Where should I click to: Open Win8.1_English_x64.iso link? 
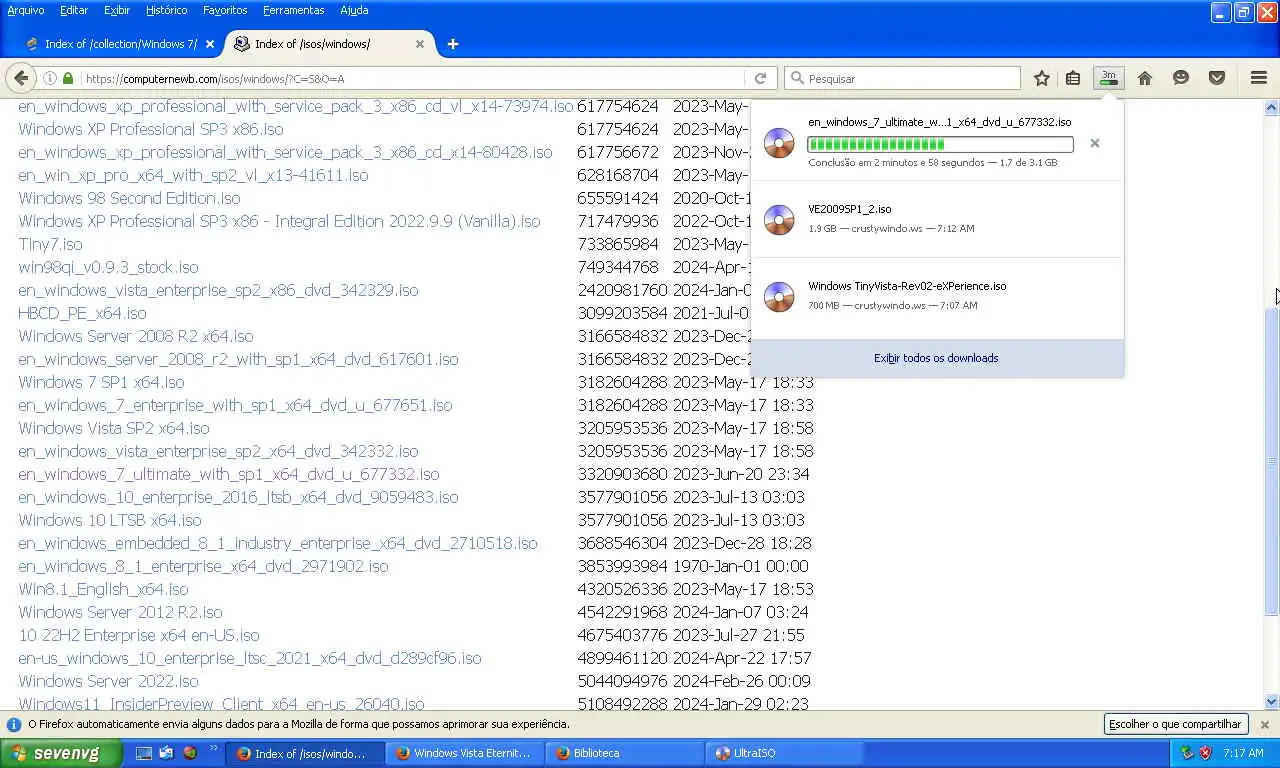click(x=103, y=589)
